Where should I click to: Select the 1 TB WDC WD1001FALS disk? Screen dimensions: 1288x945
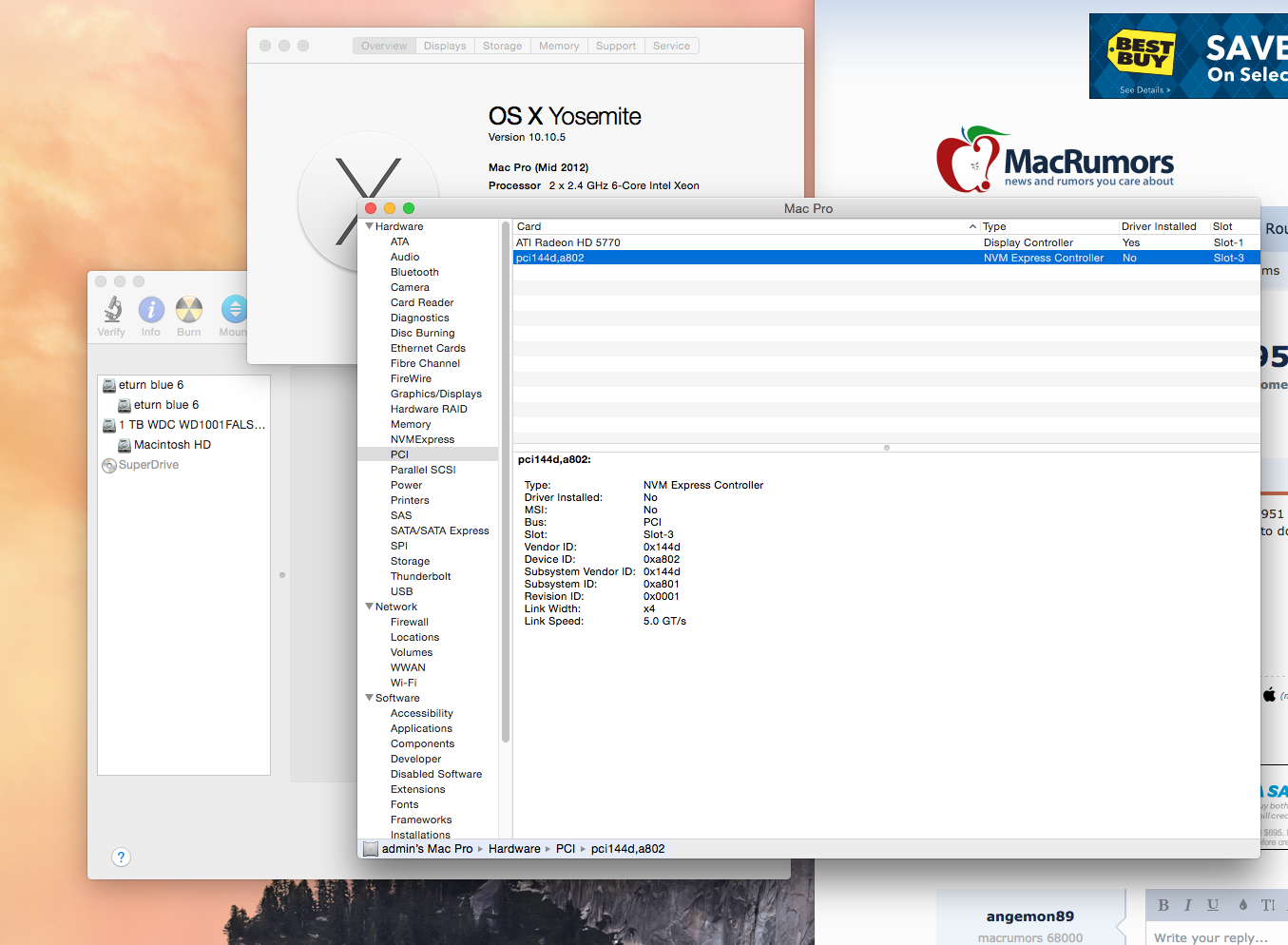(x=183, y=425)
